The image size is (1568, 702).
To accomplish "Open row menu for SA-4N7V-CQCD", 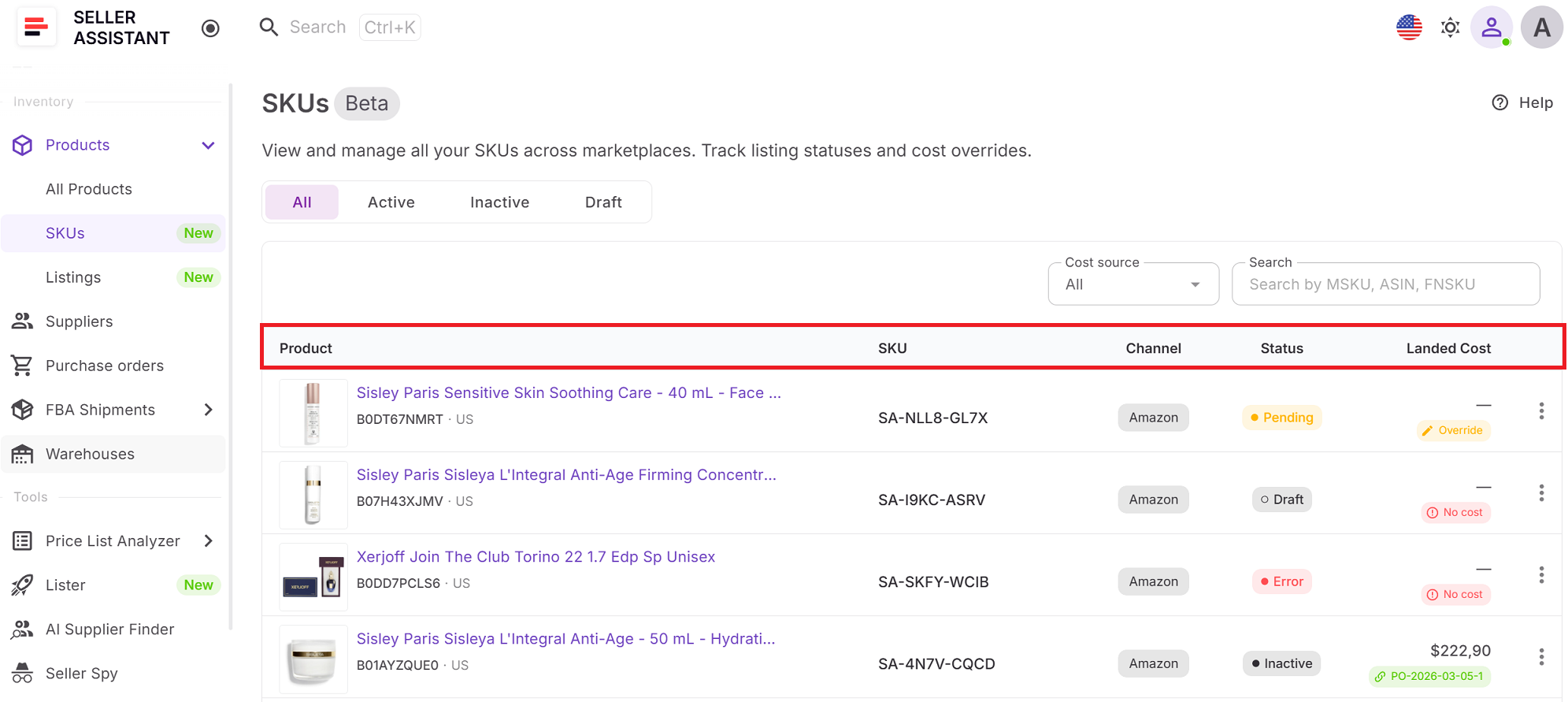I will [1541, 657].
